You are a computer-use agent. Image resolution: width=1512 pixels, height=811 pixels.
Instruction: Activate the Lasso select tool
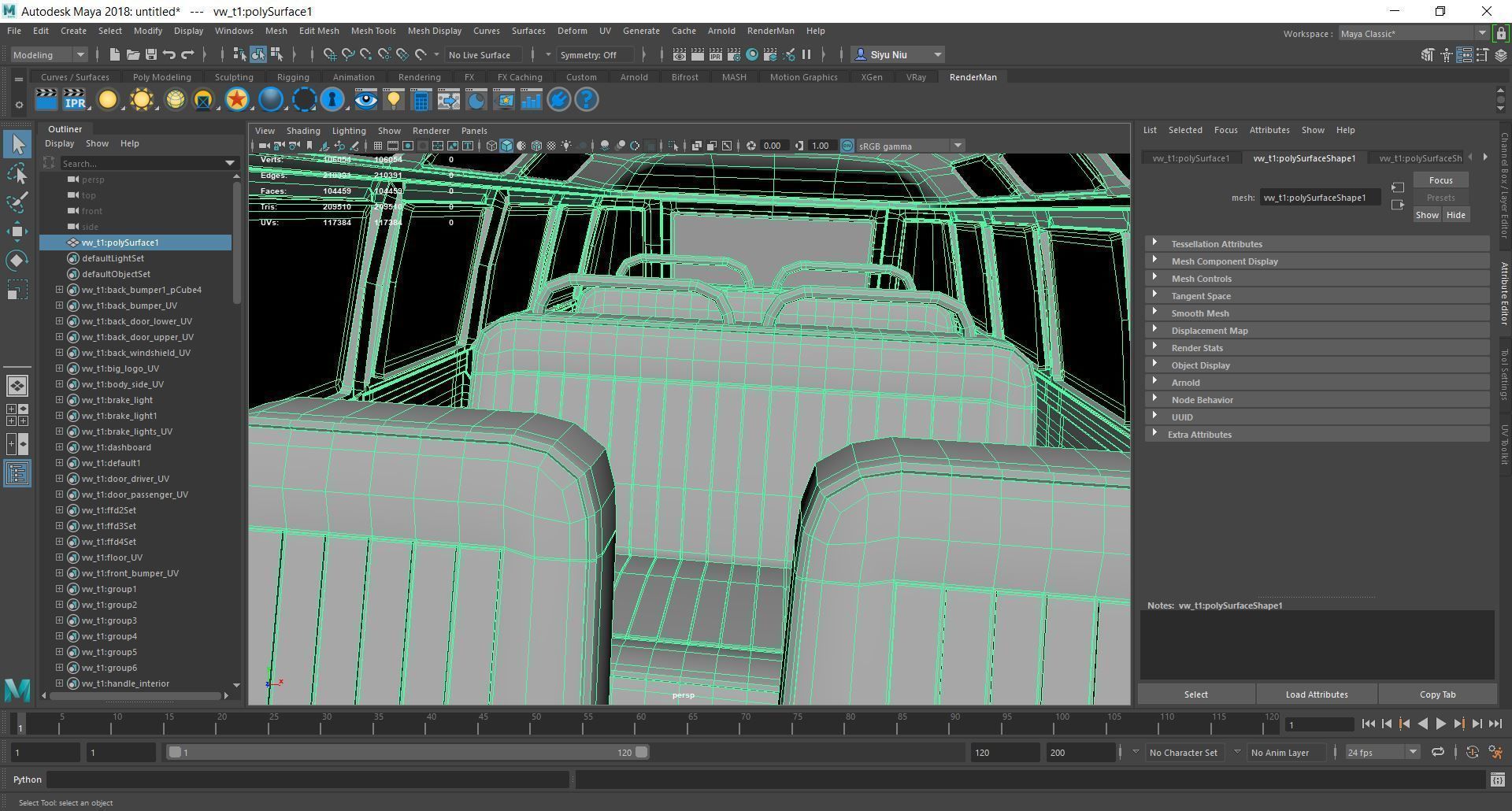pos(18,173)
